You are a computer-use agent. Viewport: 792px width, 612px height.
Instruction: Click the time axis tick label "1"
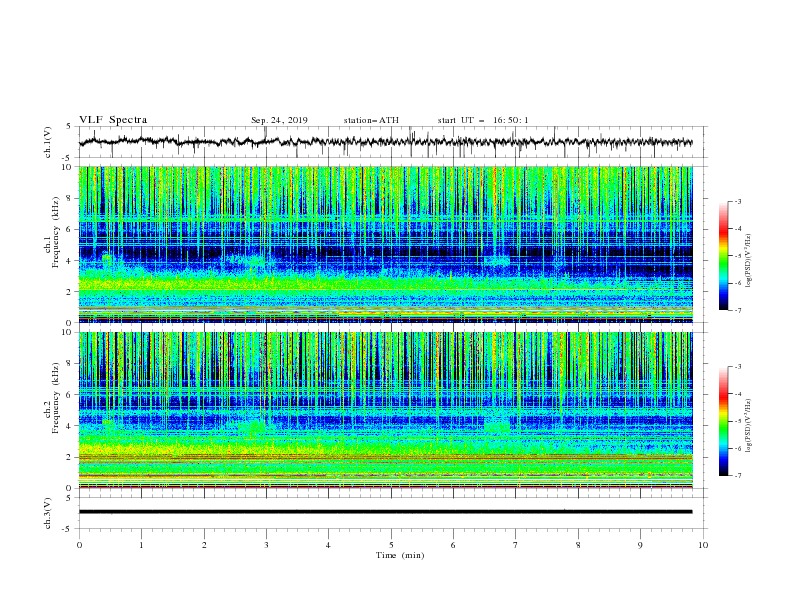coord(141,545)
